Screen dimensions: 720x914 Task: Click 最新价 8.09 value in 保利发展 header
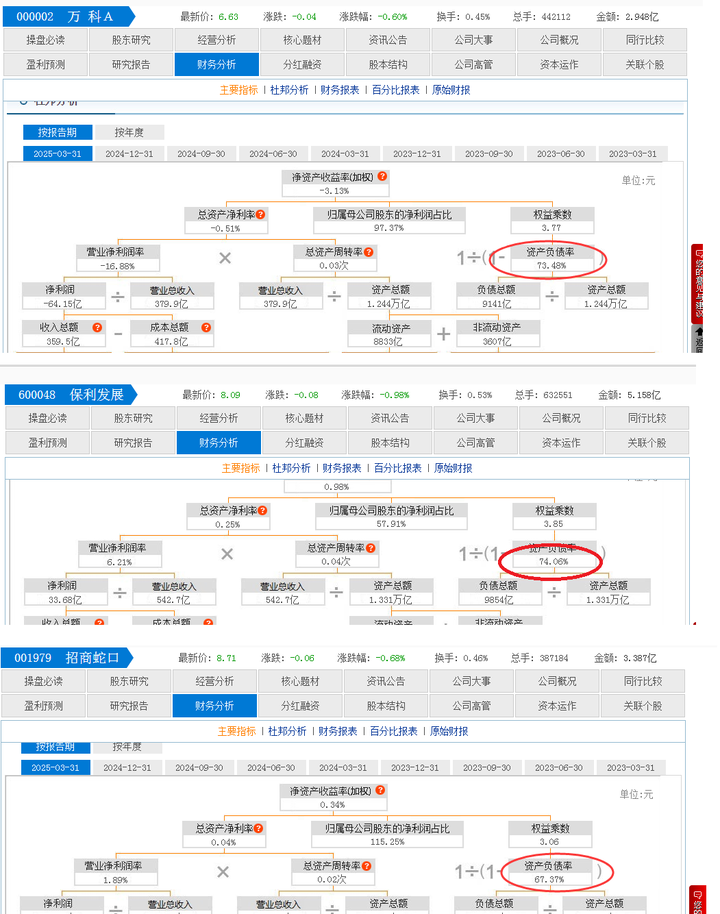(230, 395)
